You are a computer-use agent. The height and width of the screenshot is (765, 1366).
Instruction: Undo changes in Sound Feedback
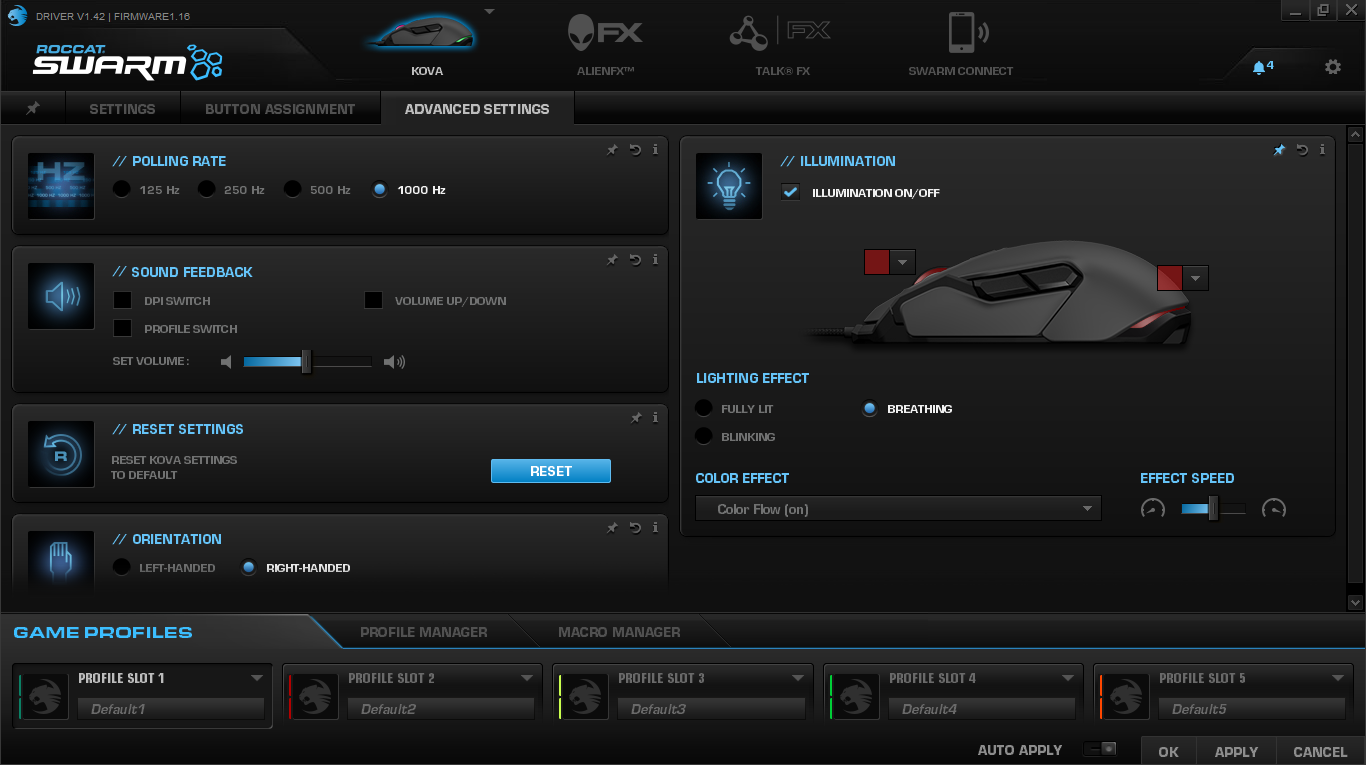(x=635, y=260)
